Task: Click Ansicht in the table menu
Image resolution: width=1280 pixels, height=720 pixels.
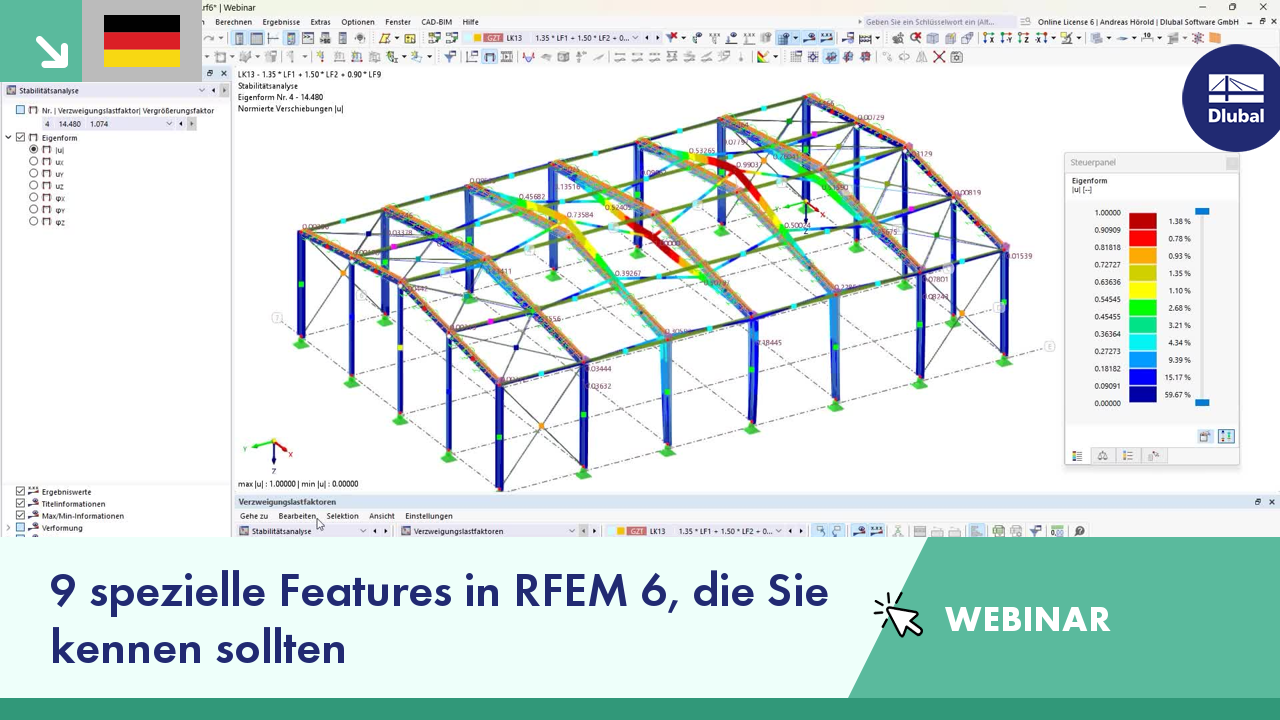Action: 382,516
